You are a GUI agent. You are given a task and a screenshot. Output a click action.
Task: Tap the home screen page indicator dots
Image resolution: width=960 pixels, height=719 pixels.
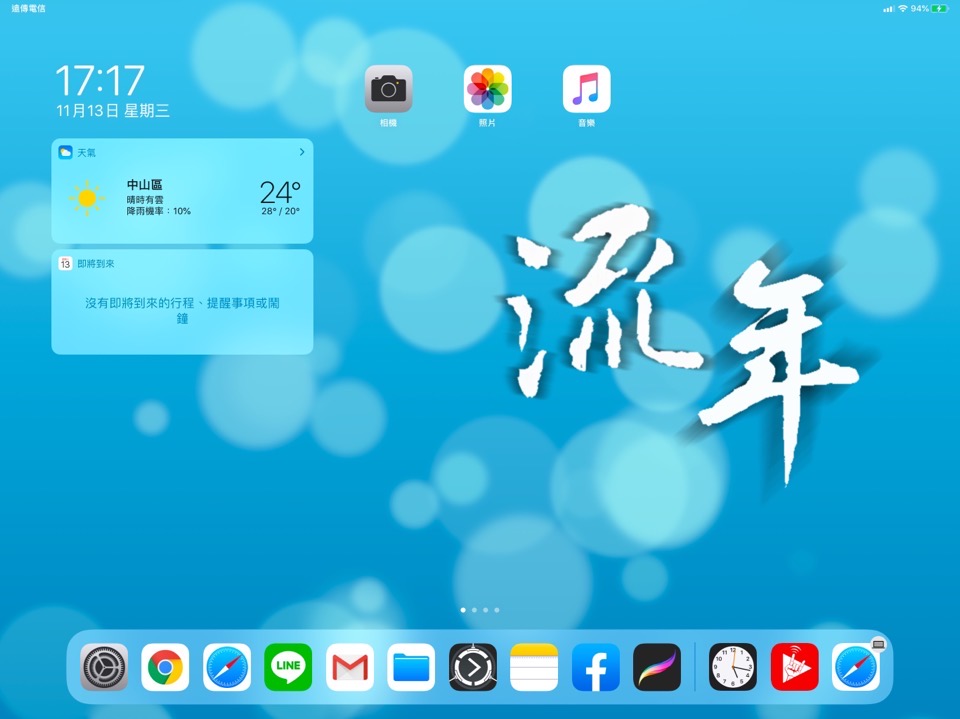(480, 609)
